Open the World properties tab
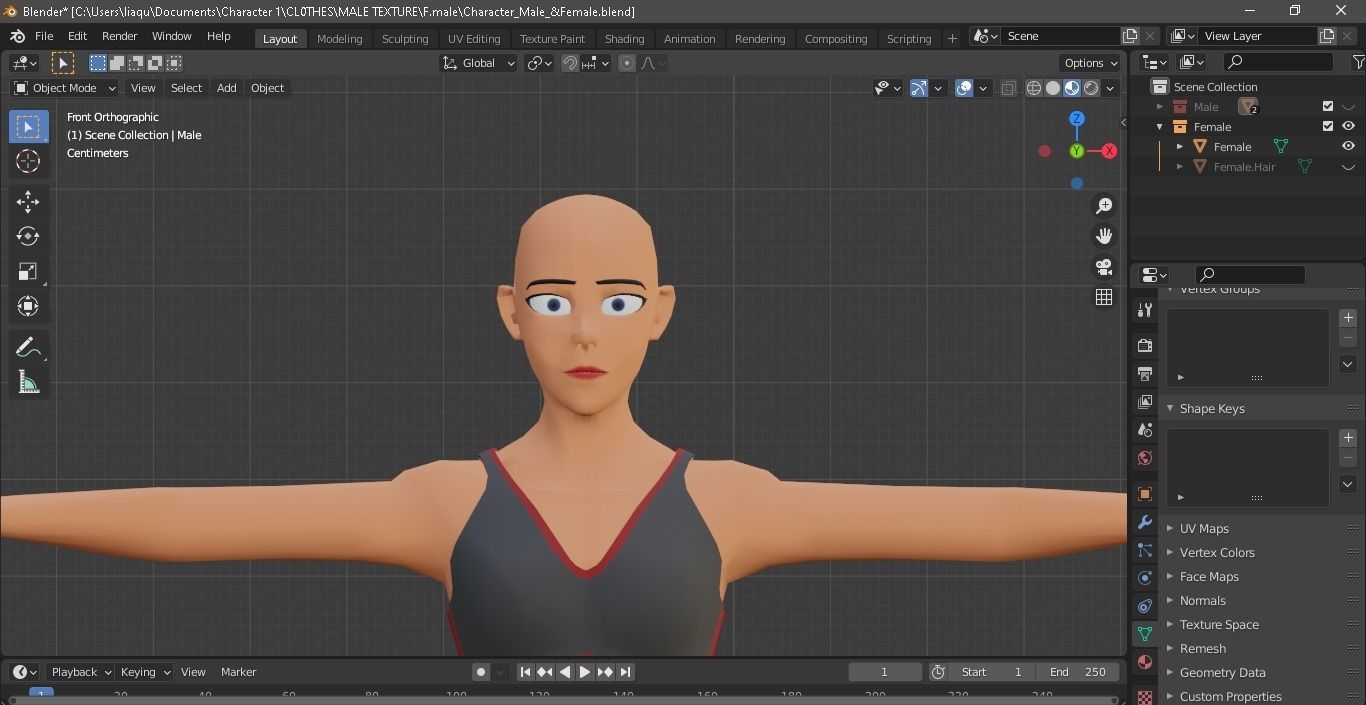 pyautogui.click(x=1145, y=458)
